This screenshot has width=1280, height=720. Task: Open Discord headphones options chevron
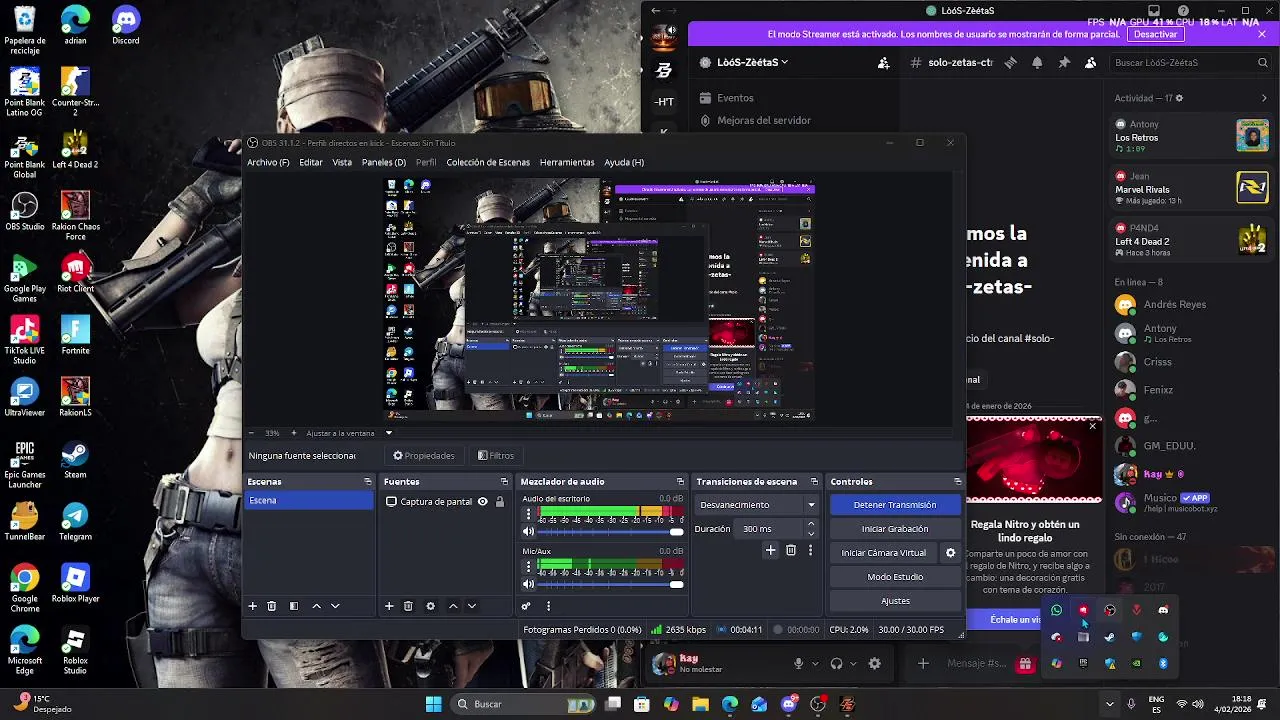click(853, 663)
